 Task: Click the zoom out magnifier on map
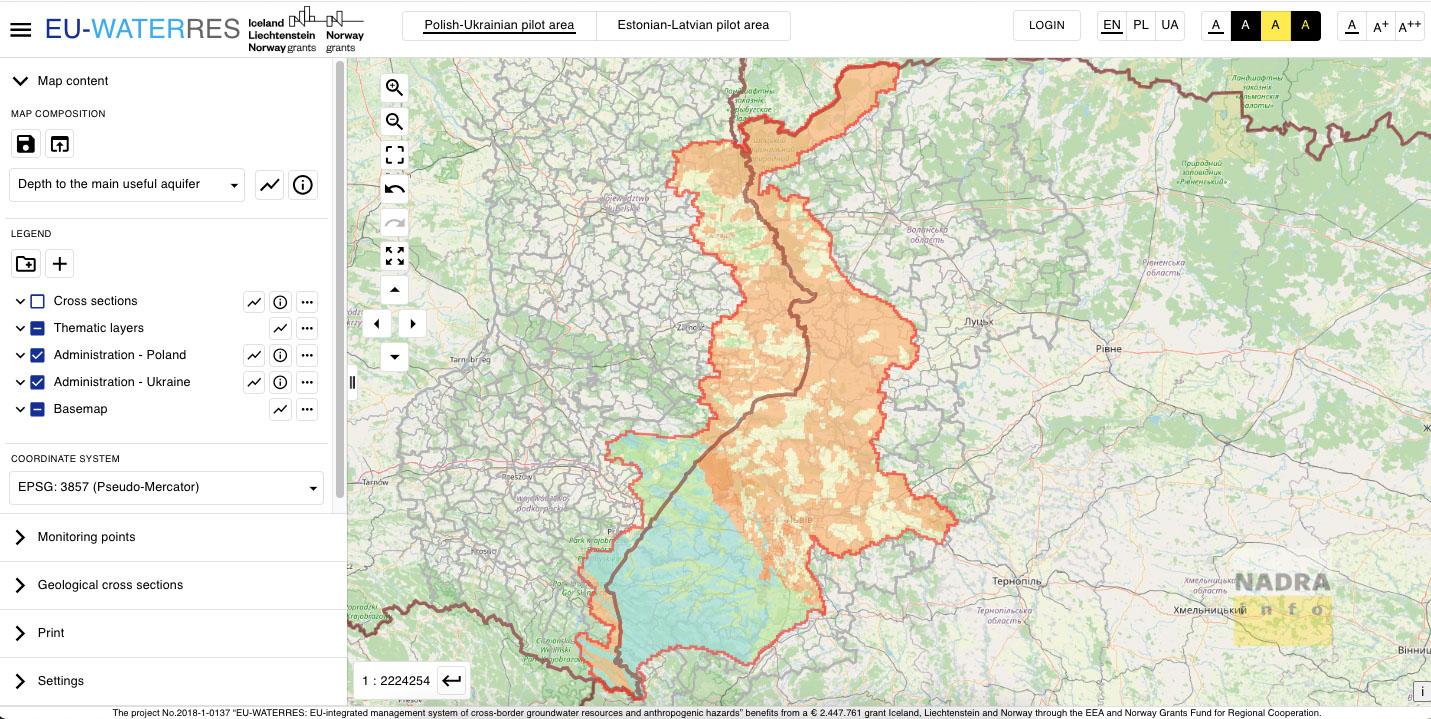[x=395, y=122]
